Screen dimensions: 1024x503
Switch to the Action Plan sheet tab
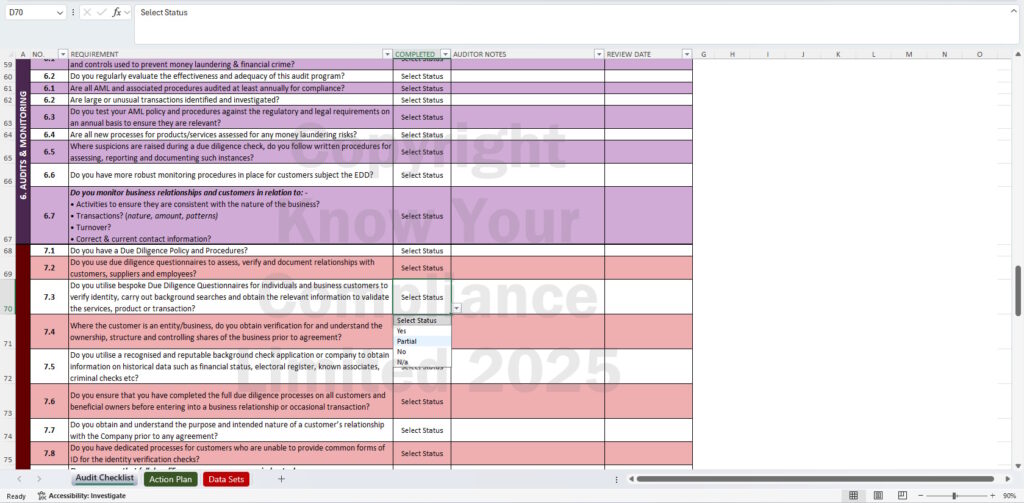click(170, 479)
